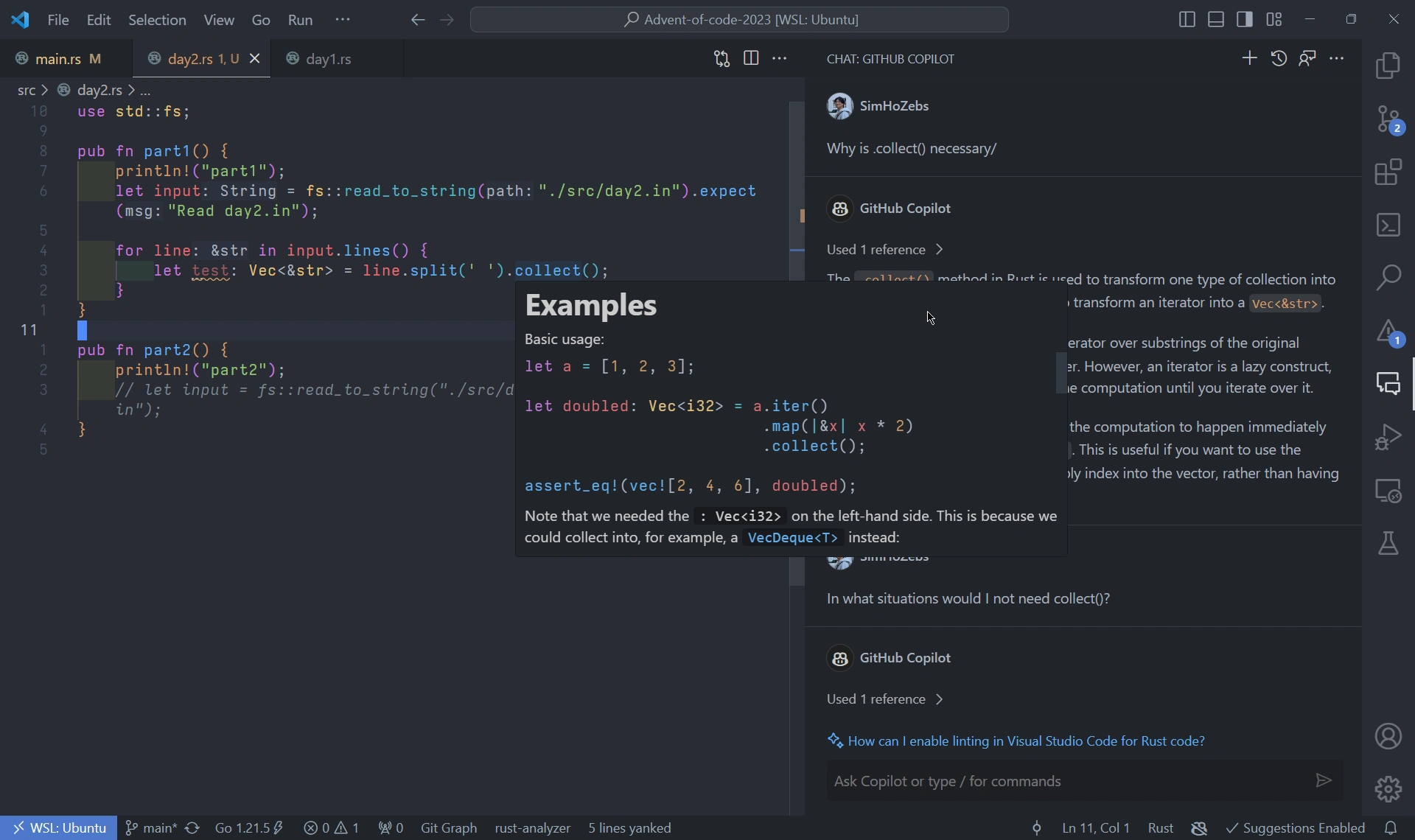
Task: Open Copilot chat more actions menu
Action: (x=1337, y=58)
